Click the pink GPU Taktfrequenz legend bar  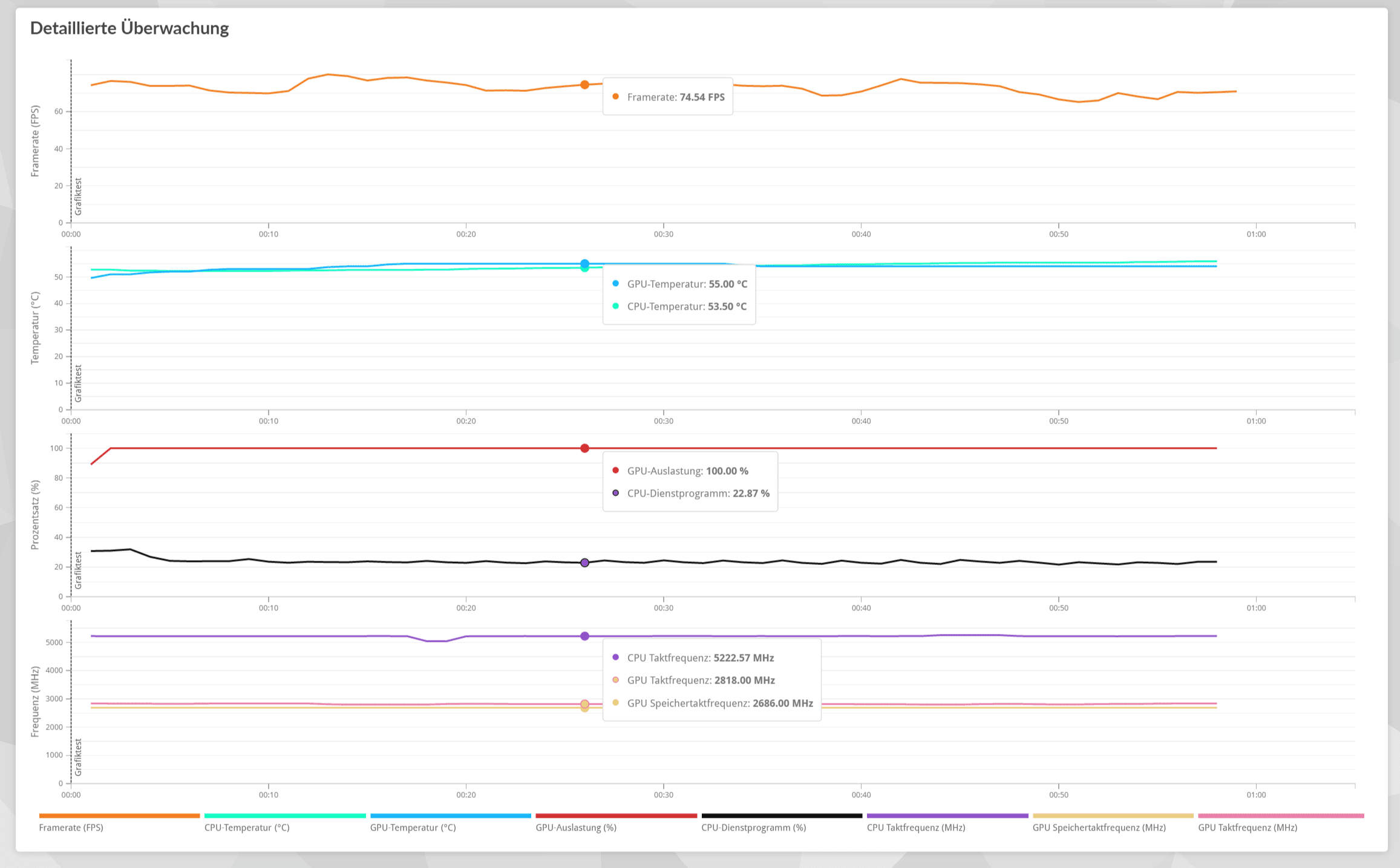tap(1280, 816)
